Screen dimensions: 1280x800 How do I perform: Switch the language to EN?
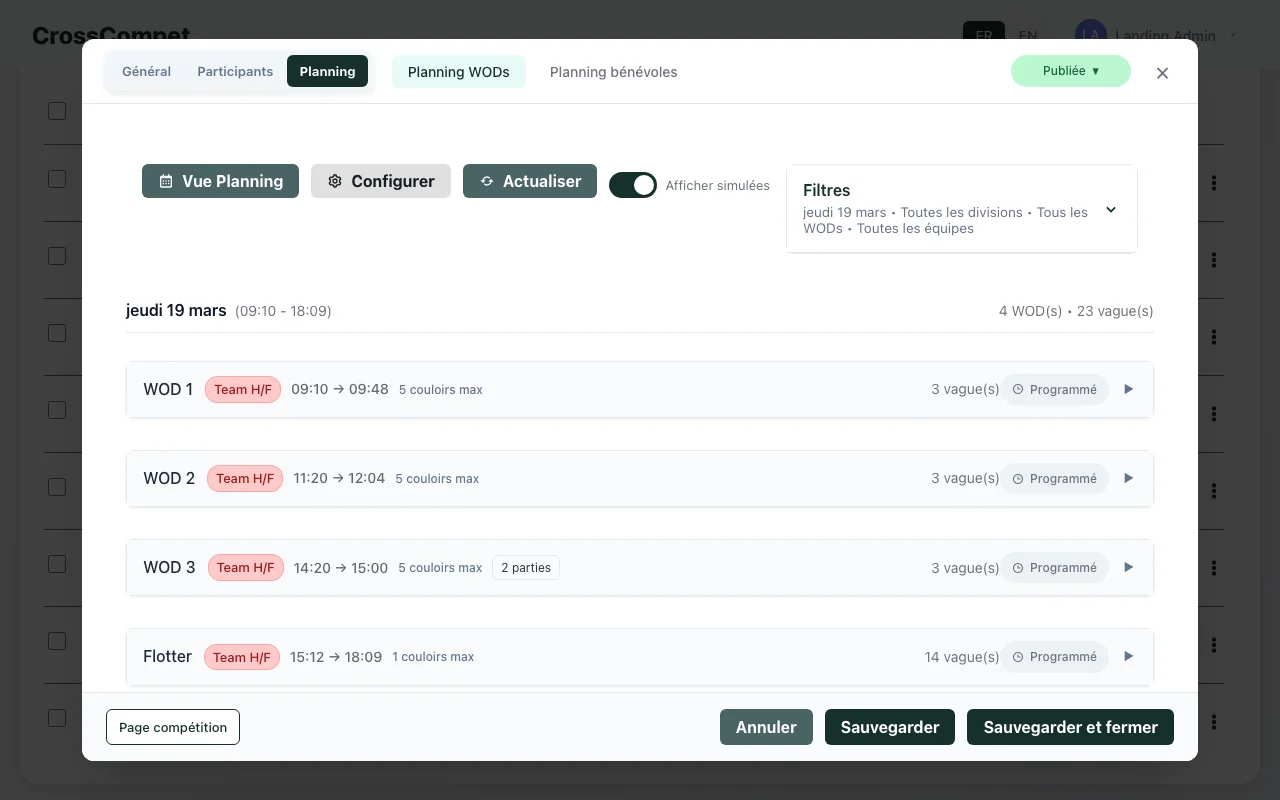1028,35
